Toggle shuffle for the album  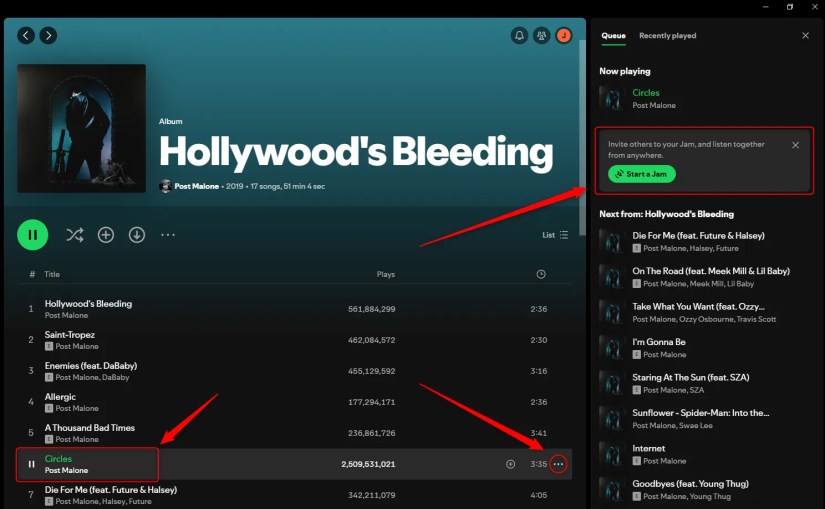point(75,235)
